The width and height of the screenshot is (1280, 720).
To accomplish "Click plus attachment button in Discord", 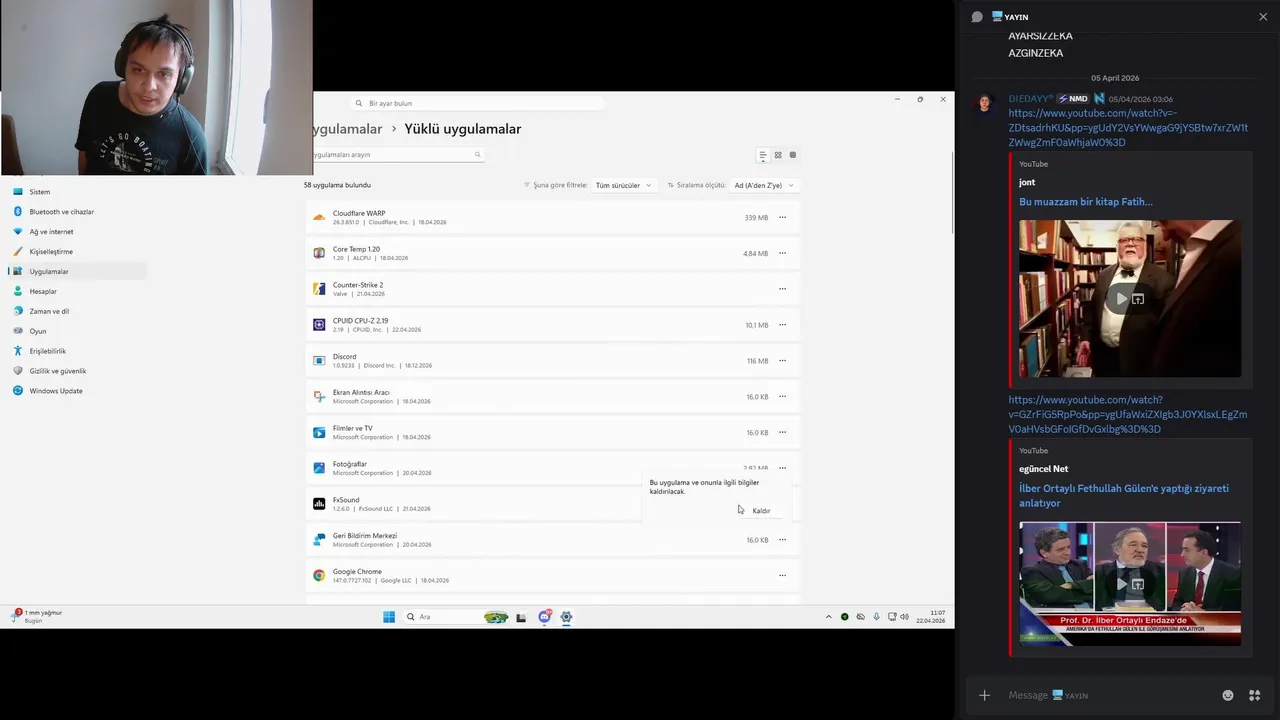I will click(984, 695).
